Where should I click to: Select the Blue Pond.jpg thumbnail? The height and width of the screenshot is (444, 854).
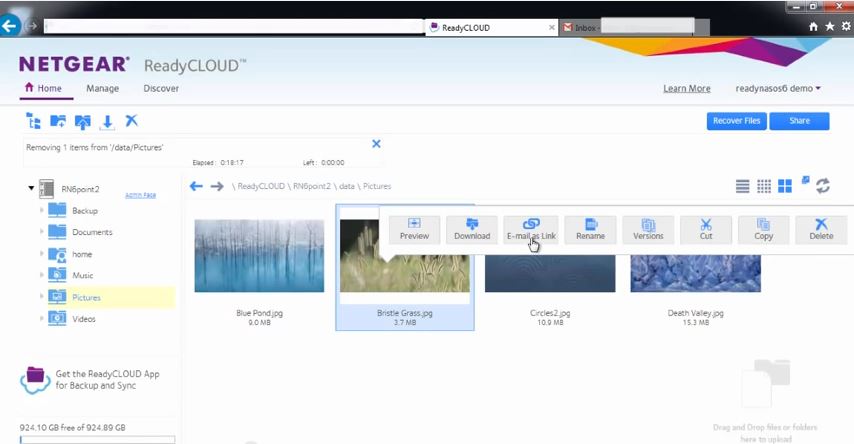pyautogui.click(x=259, y=256)
